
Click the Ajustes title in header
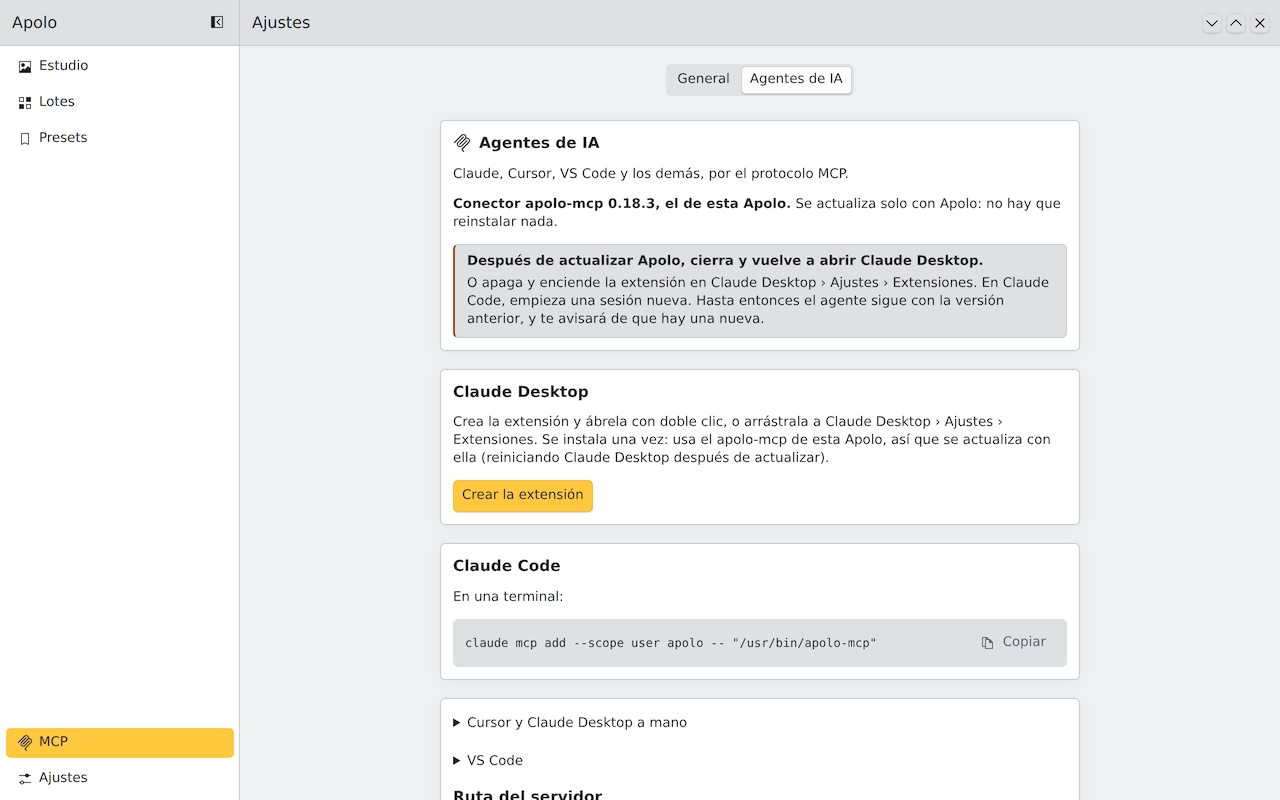281,23
